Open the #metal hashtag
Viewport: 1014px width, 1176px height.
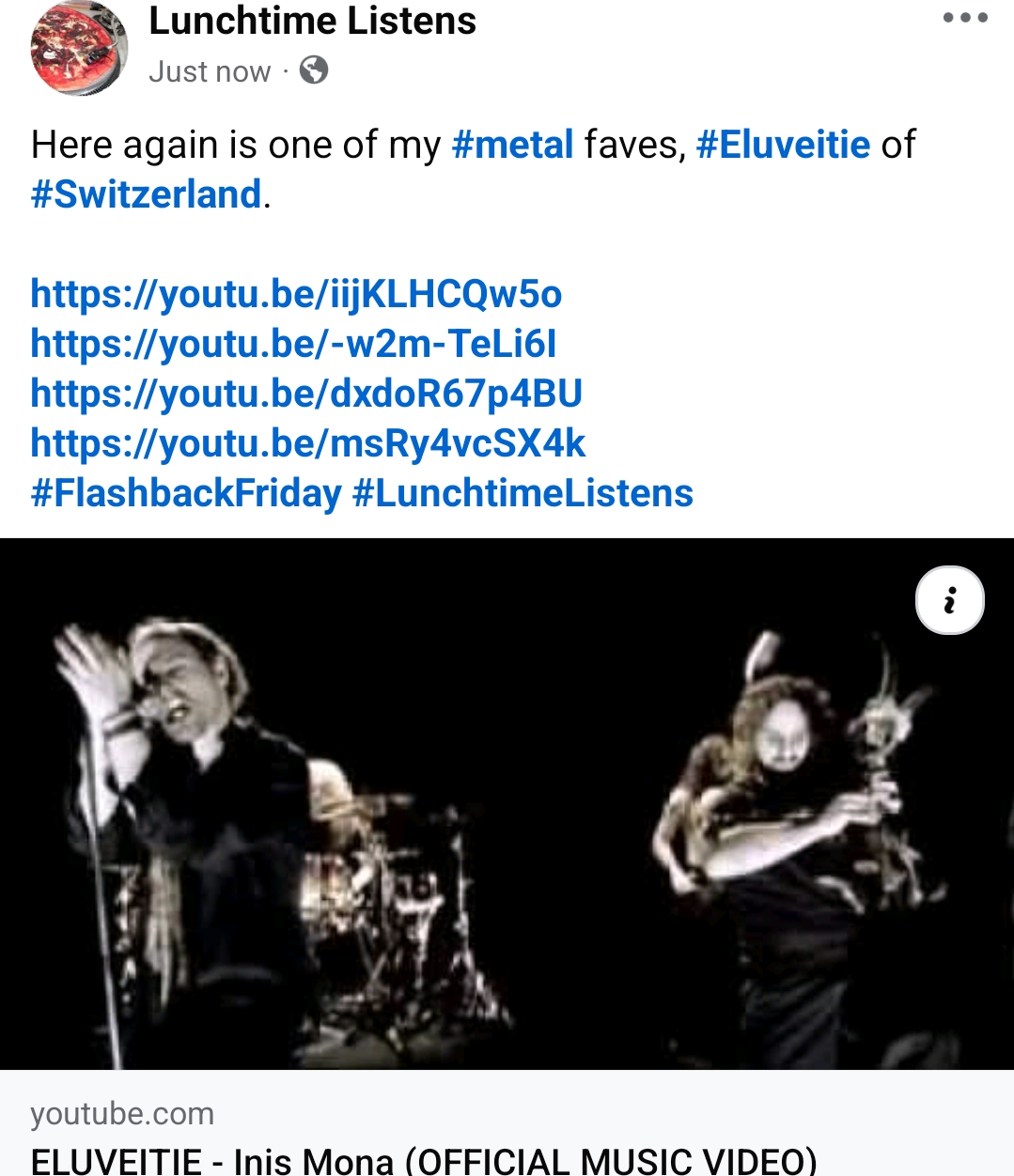(512, 145)
